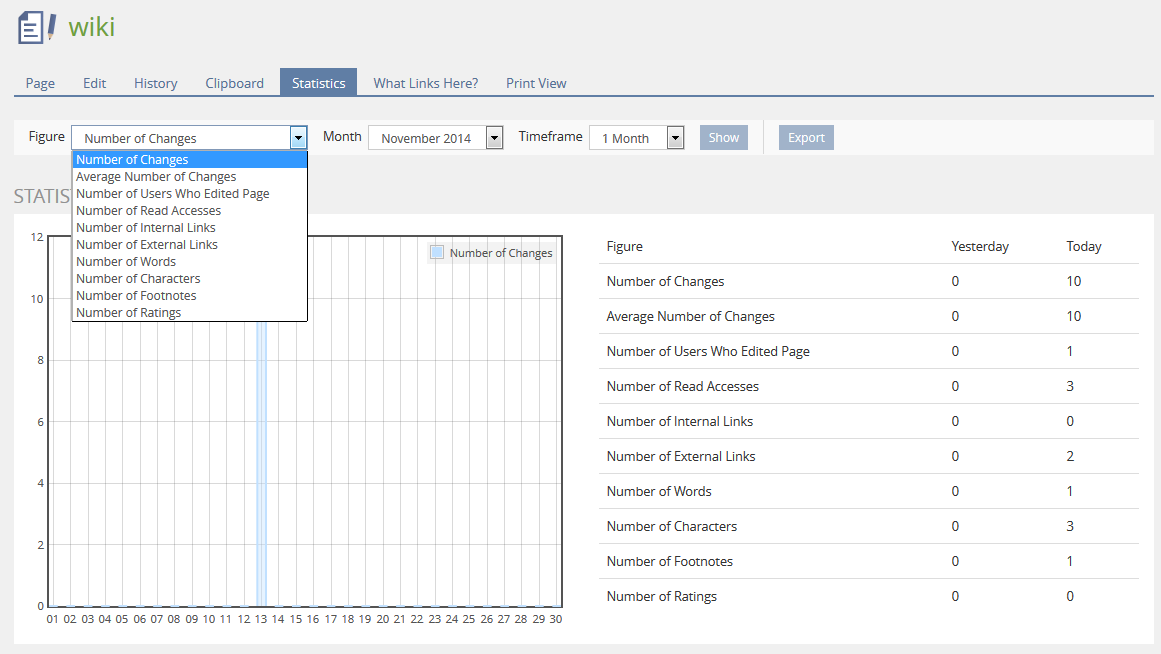Open the Timeframe dropdown

pos(675,138)
